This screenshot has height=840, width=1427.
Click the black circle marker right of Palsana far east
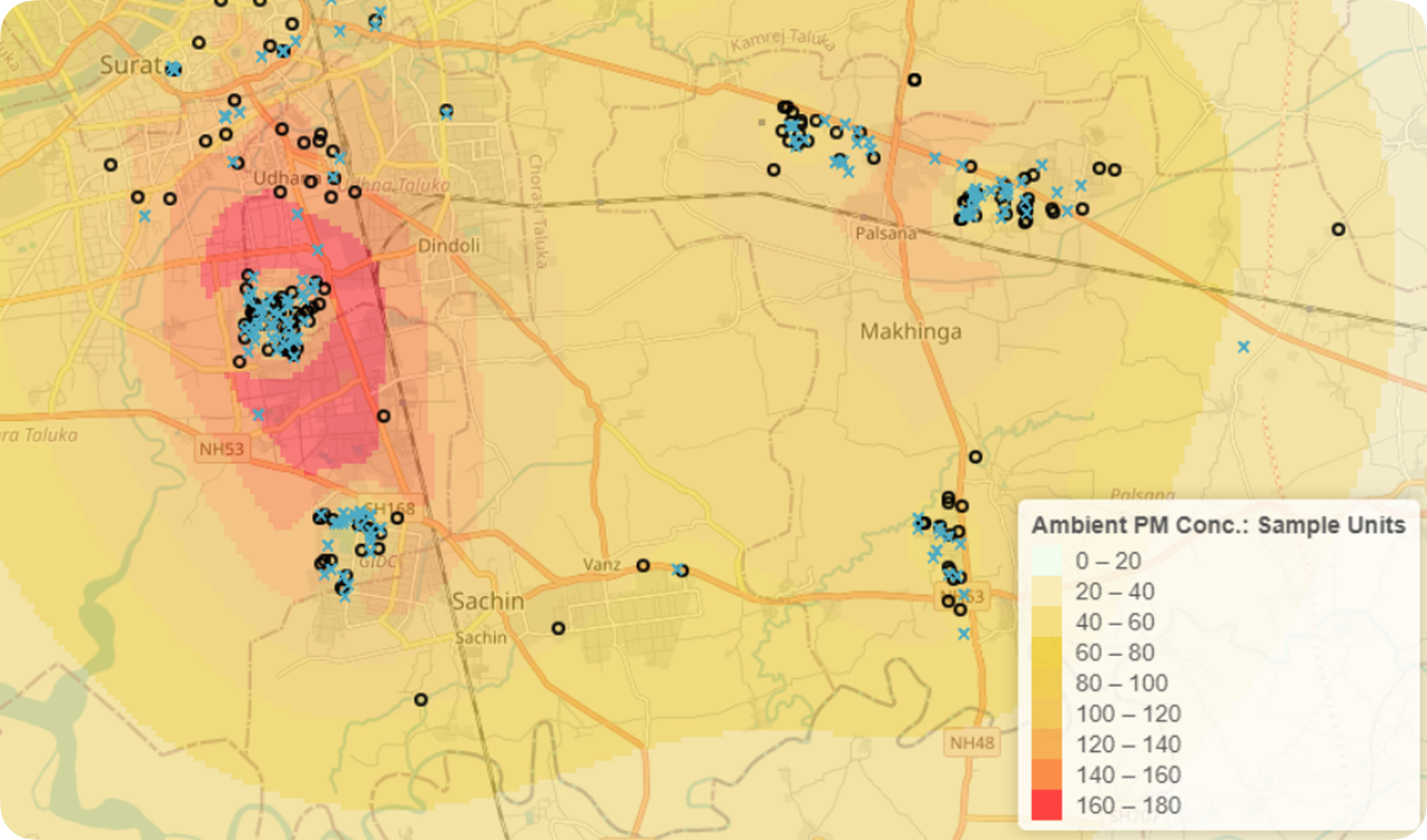coord(1338,229)
